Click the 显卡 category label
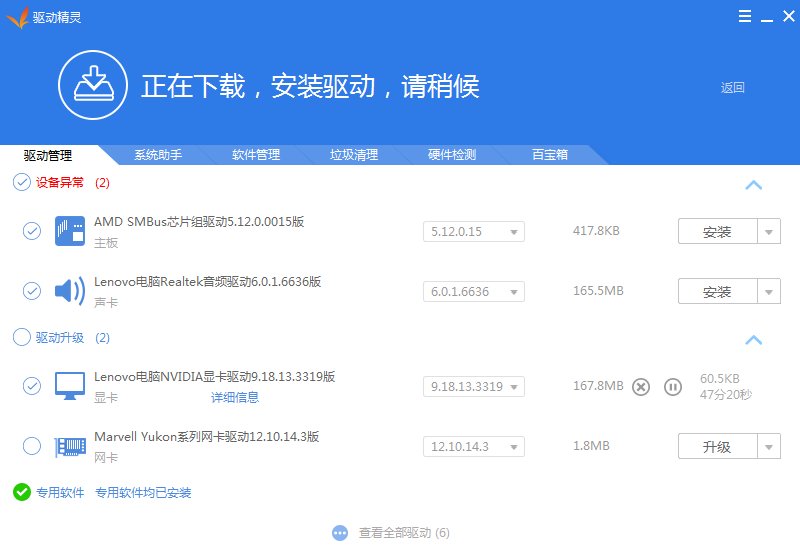Viewport: 800px width, 560px height. click(106, 398)
